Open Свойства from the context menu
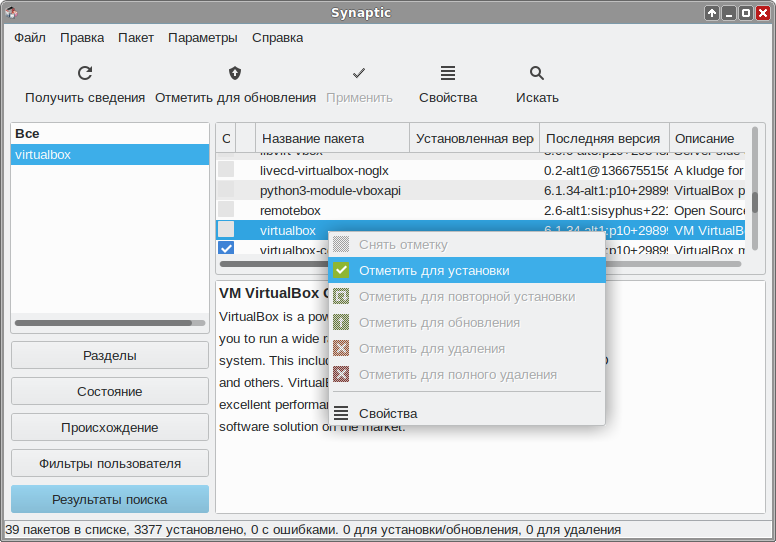The height and width of the screenshot is (542, 776). [x=467, y=413]
